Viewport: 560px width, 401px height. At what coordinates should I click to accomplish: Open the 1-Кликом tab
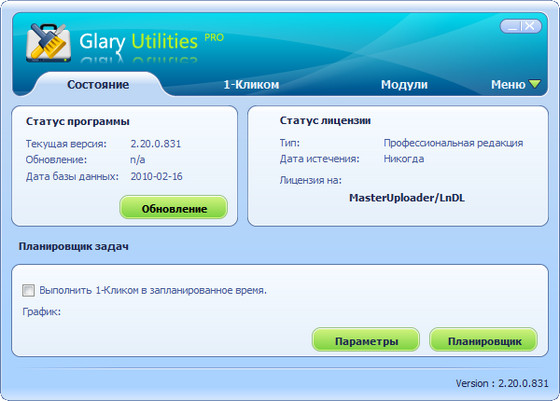click(251, 85)
